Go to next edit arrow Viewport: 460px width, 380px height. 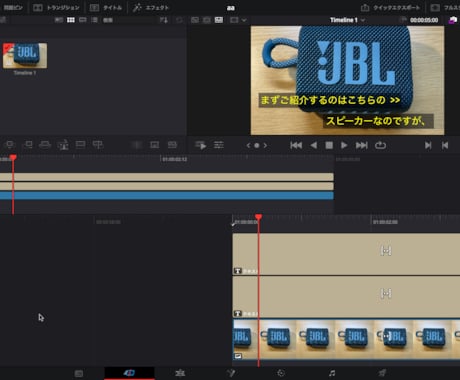click(265, 145)
